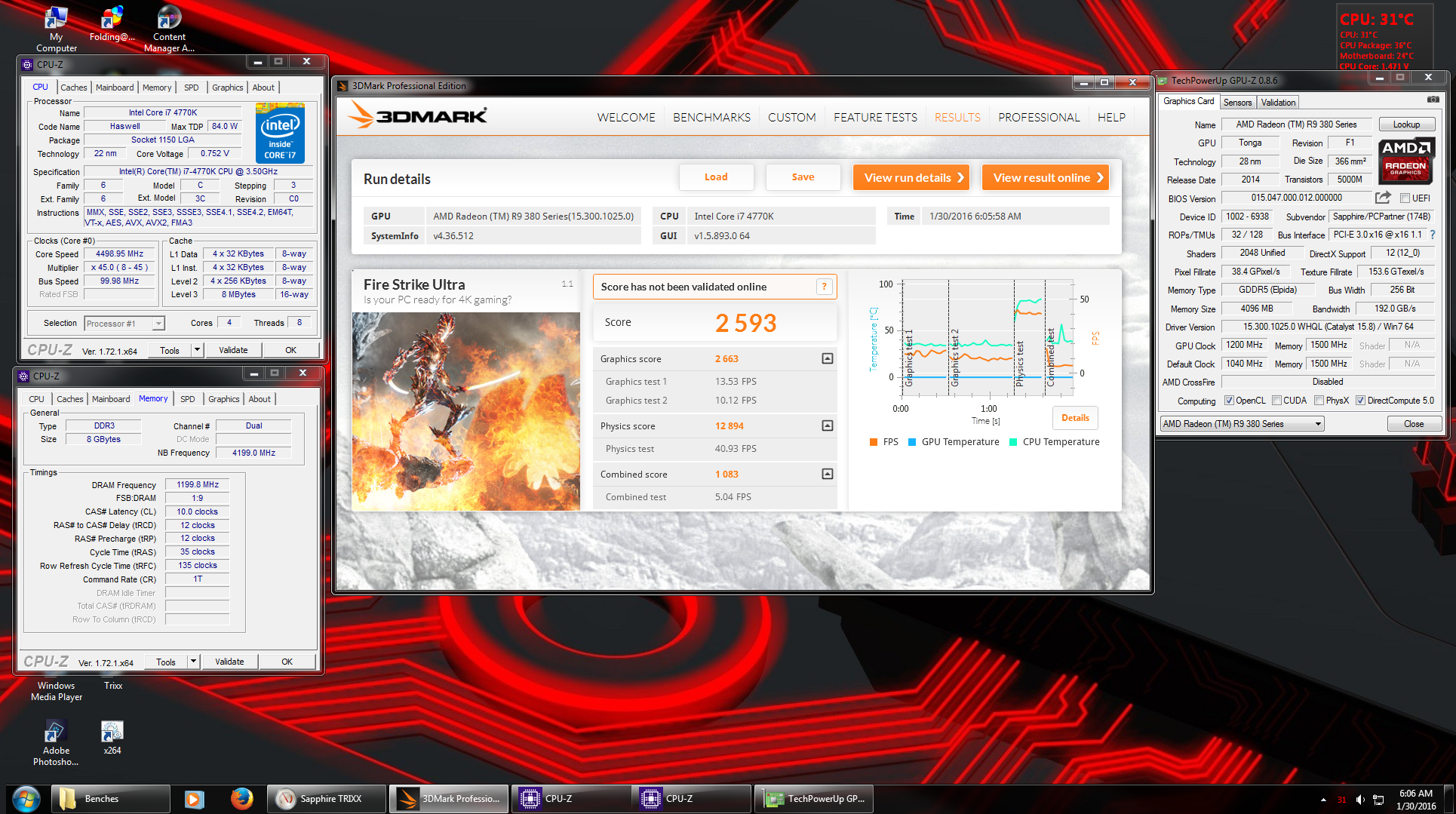The width and height of the screenshot is (1456, 814).
Task: Switch to Sapphire TRIXX taskbar item
Action: click(x=327, y=798)
